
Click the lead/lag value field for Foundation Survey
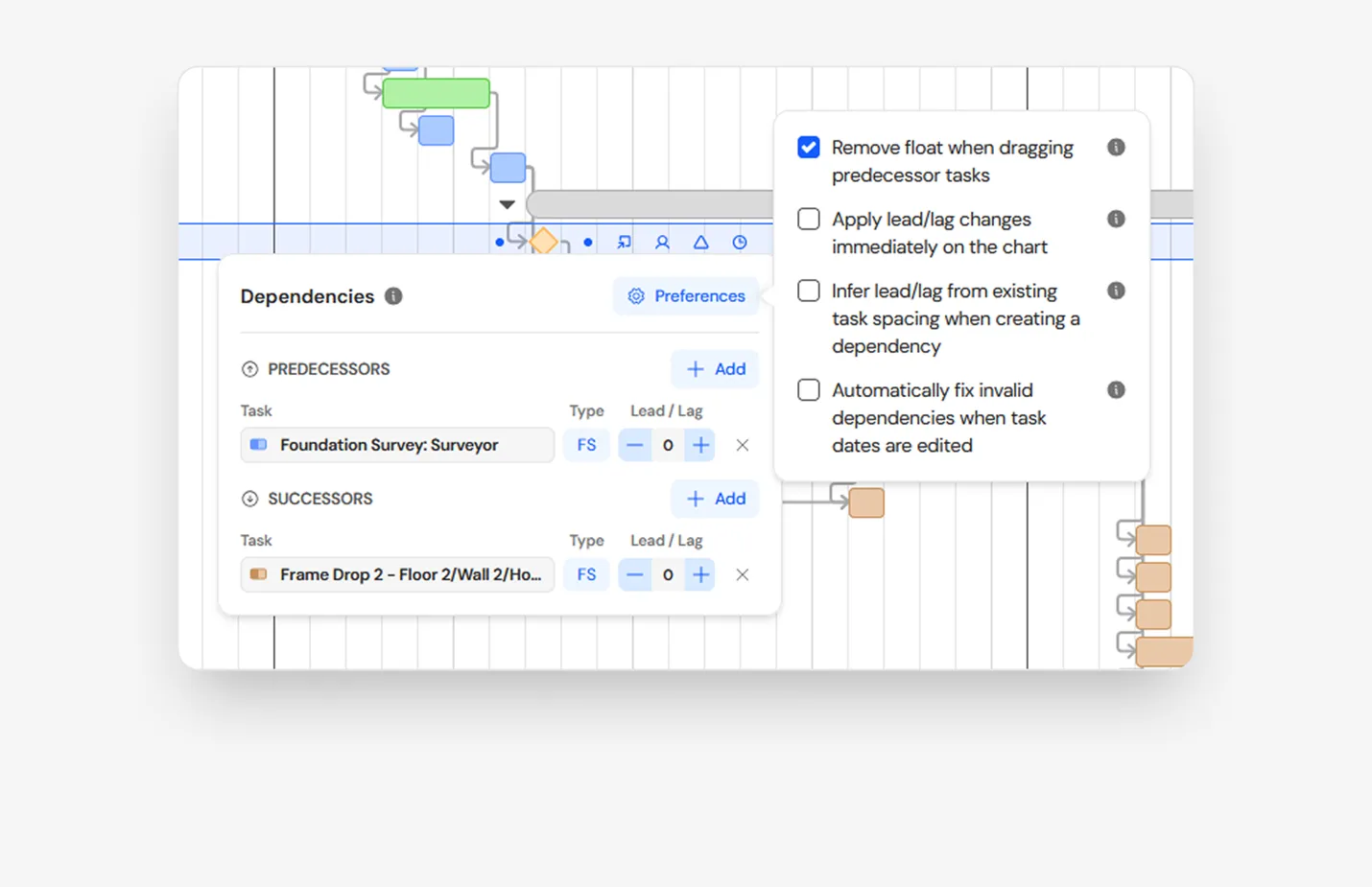click(x=668, y=445)
